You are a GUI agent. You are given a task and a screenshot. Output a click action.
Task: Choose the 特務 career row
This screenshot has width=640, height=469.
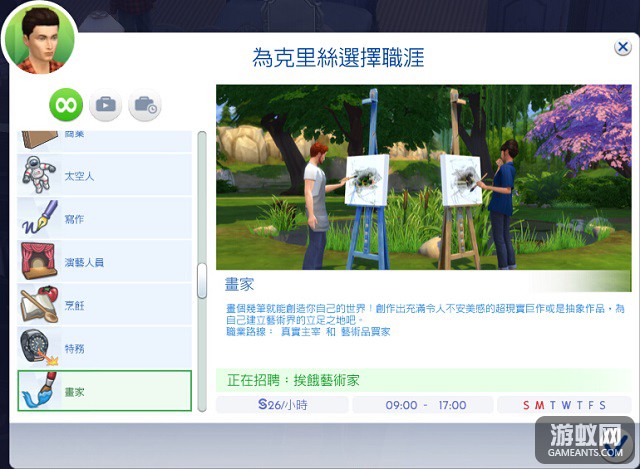(104, 348)
